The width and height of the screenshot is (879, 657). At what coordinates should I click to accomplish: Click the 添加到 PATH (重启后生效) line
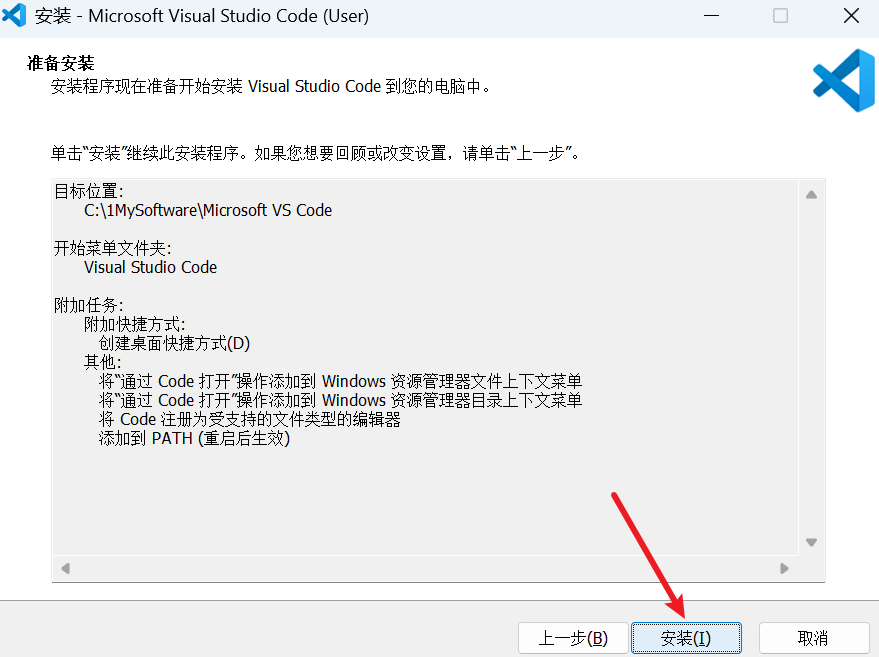tap(195, 438)
